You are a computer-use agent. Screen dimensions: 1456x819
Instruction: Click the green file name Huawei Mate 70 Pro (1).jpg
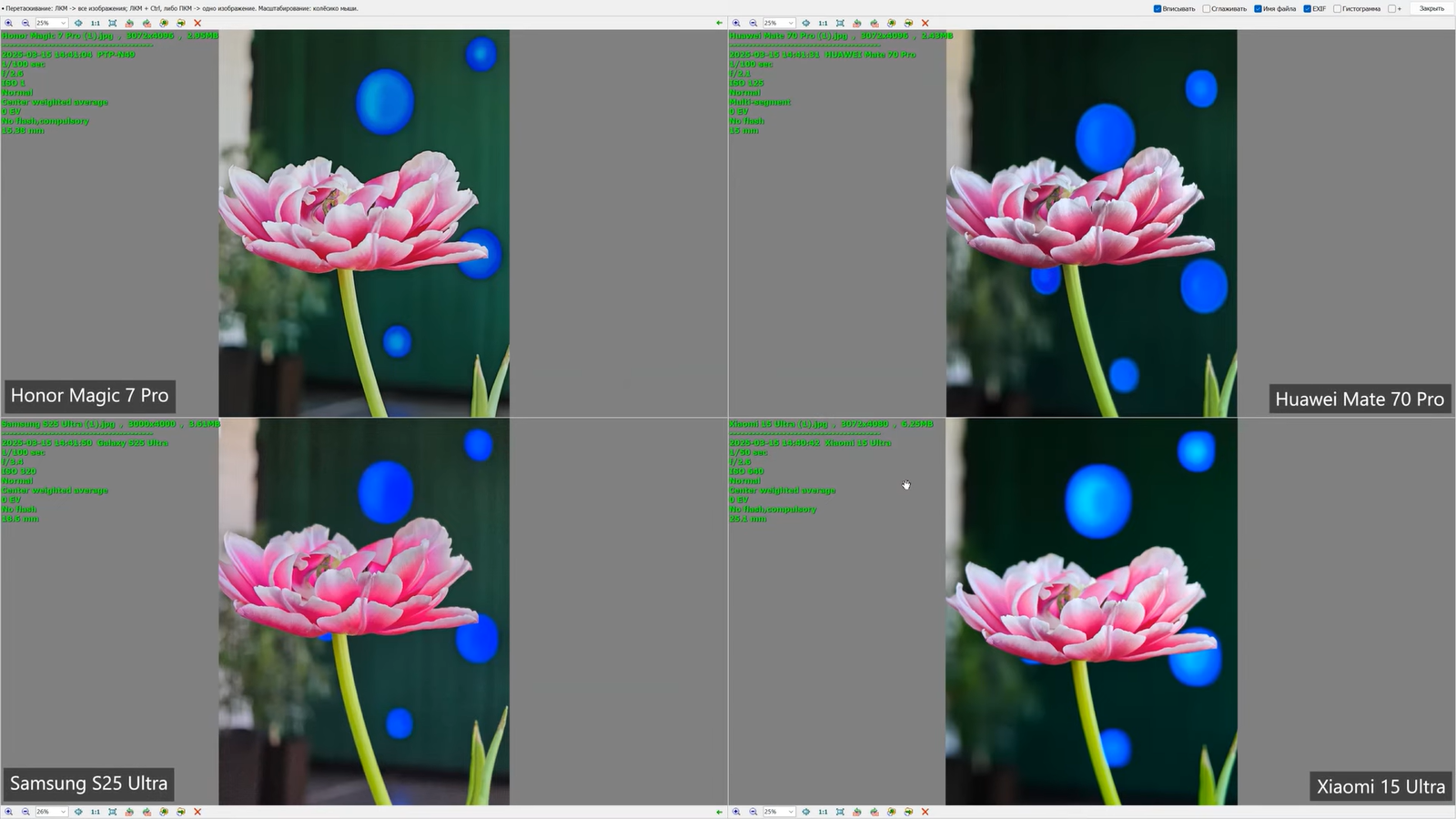788,35
